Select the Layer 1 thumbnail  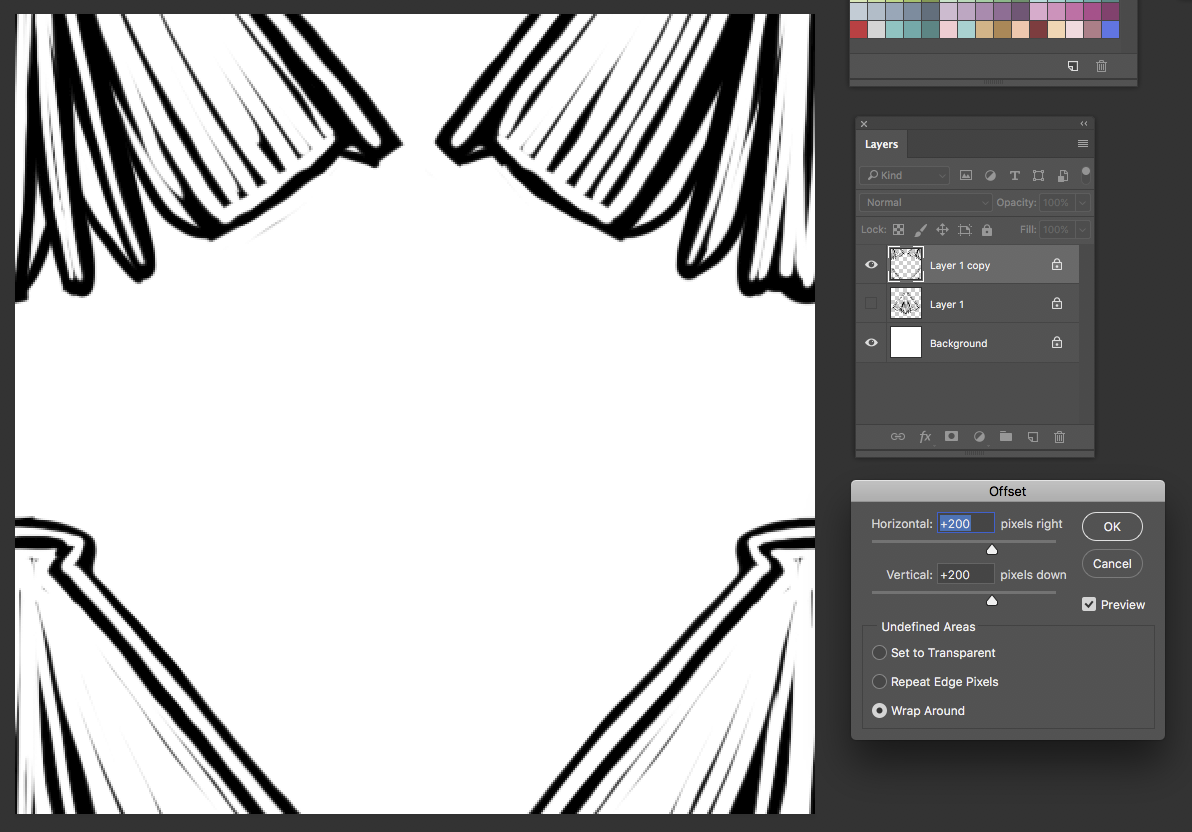click(x=905, y=303)
